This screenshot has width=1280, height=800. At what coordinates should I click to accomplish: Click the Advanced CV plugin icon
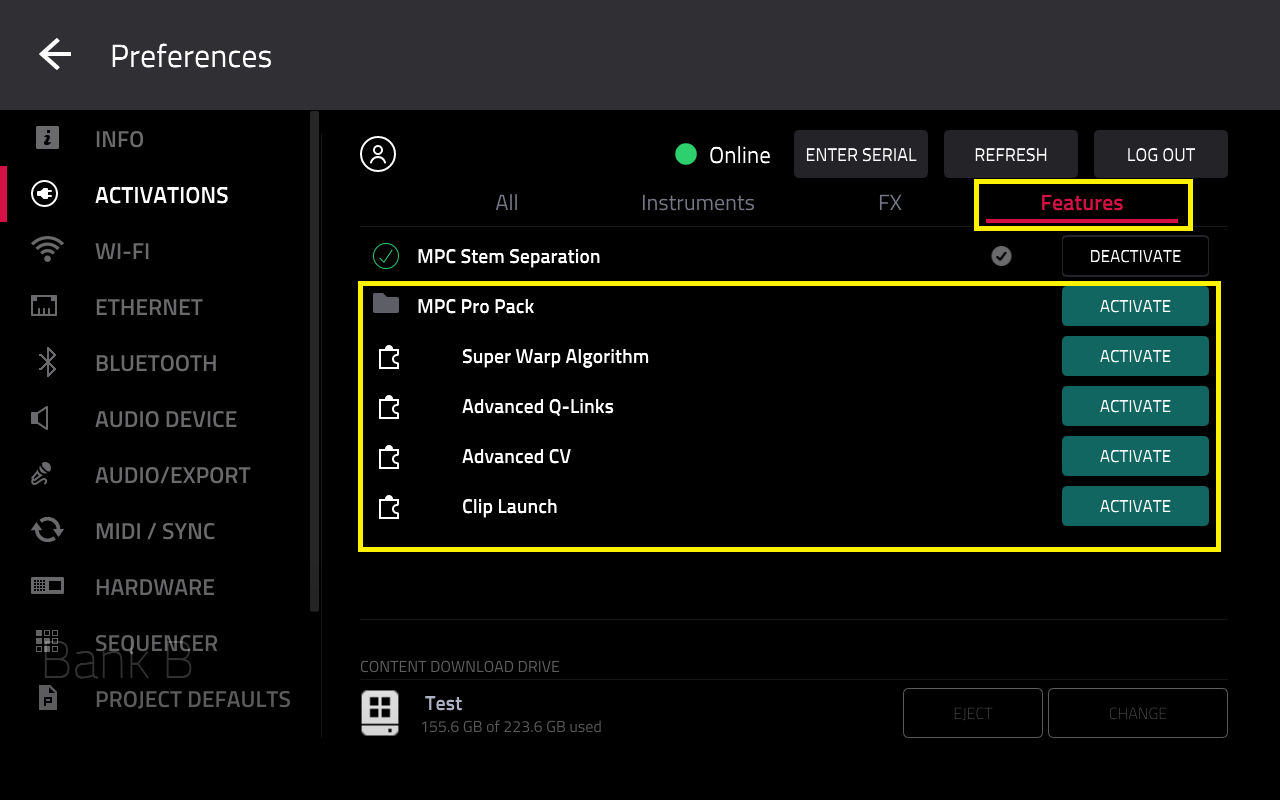[x=389, y=457]
